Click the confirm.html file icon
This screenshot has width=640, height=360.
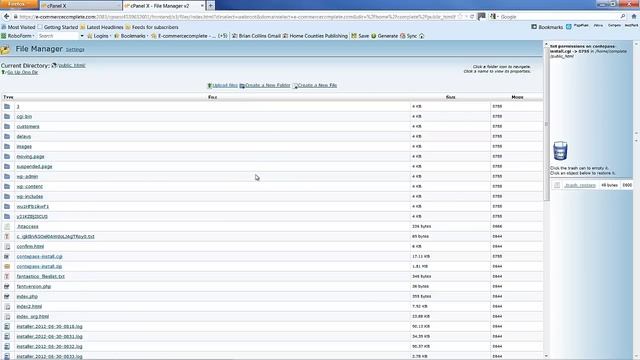tap(7, 247)
